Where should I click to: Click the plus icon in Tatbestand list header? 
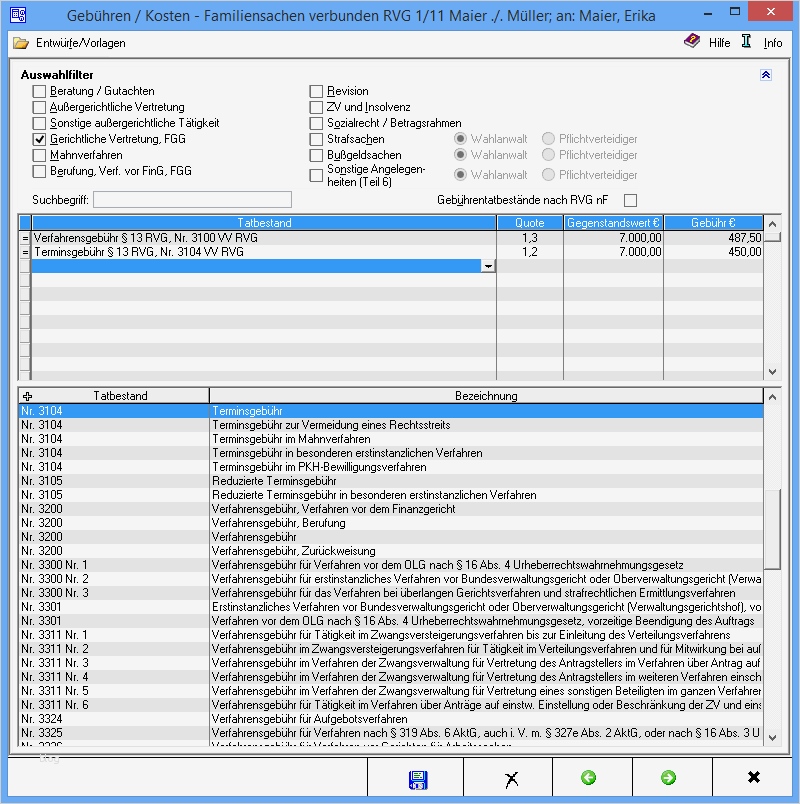28,396
